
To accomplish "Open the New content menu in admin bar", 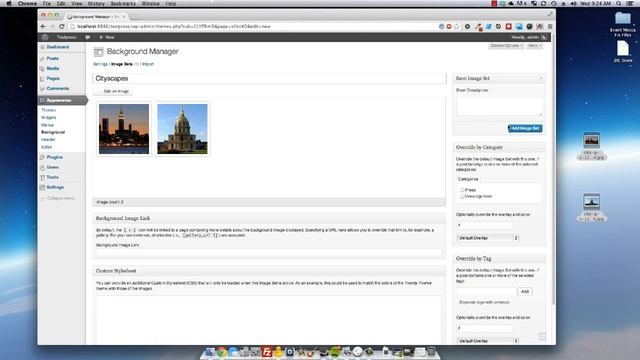I will click(107, 37).
